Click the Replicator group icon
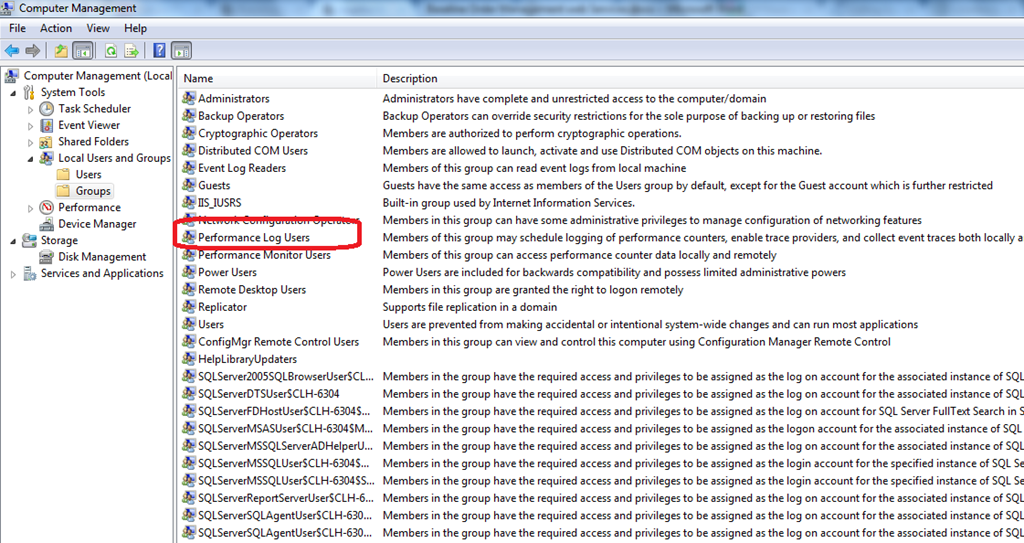Screen dimensions: 1024x543 (189, 306)
